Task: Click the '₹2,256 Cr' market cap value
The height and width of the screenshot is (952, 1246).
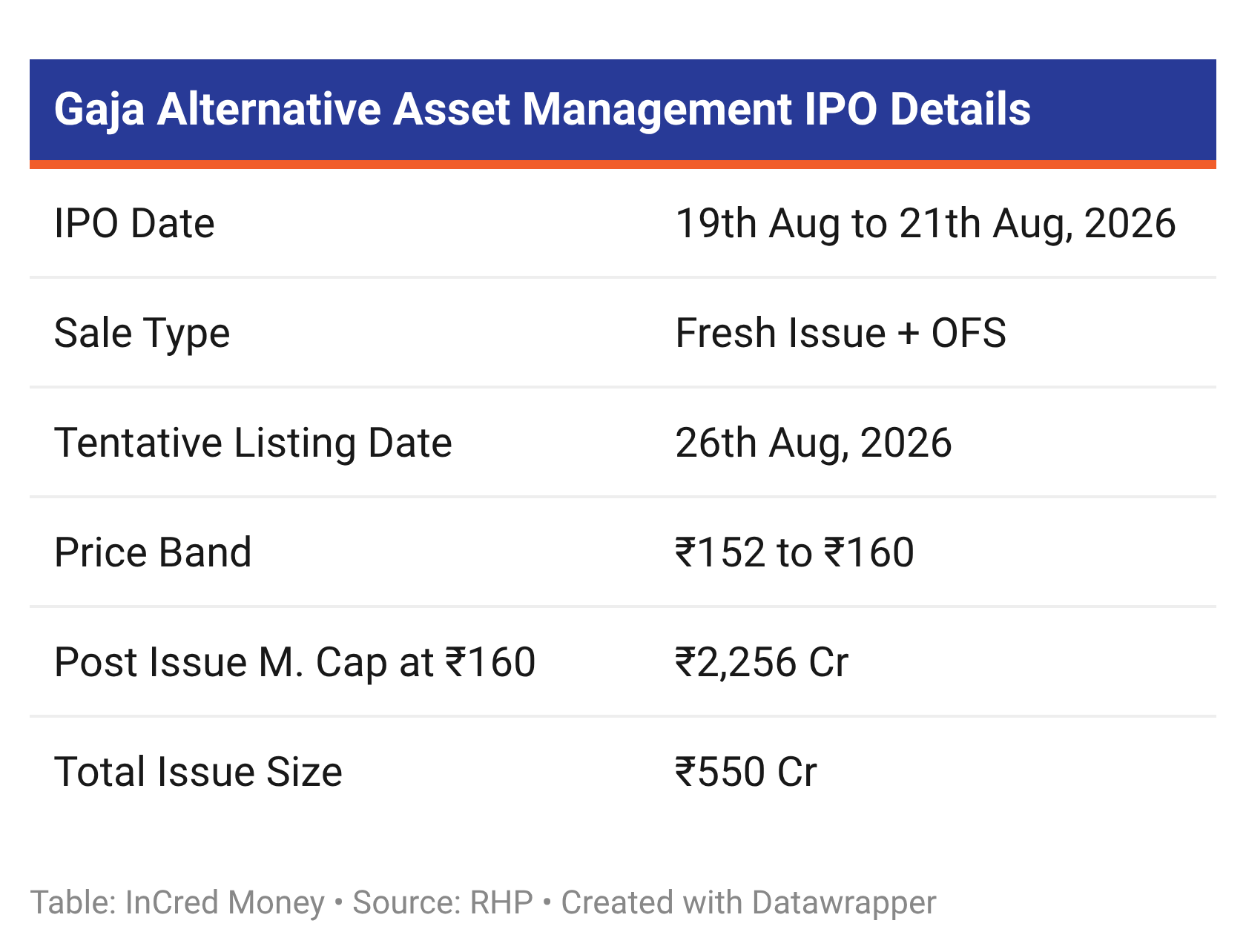Action: point(762,663)
